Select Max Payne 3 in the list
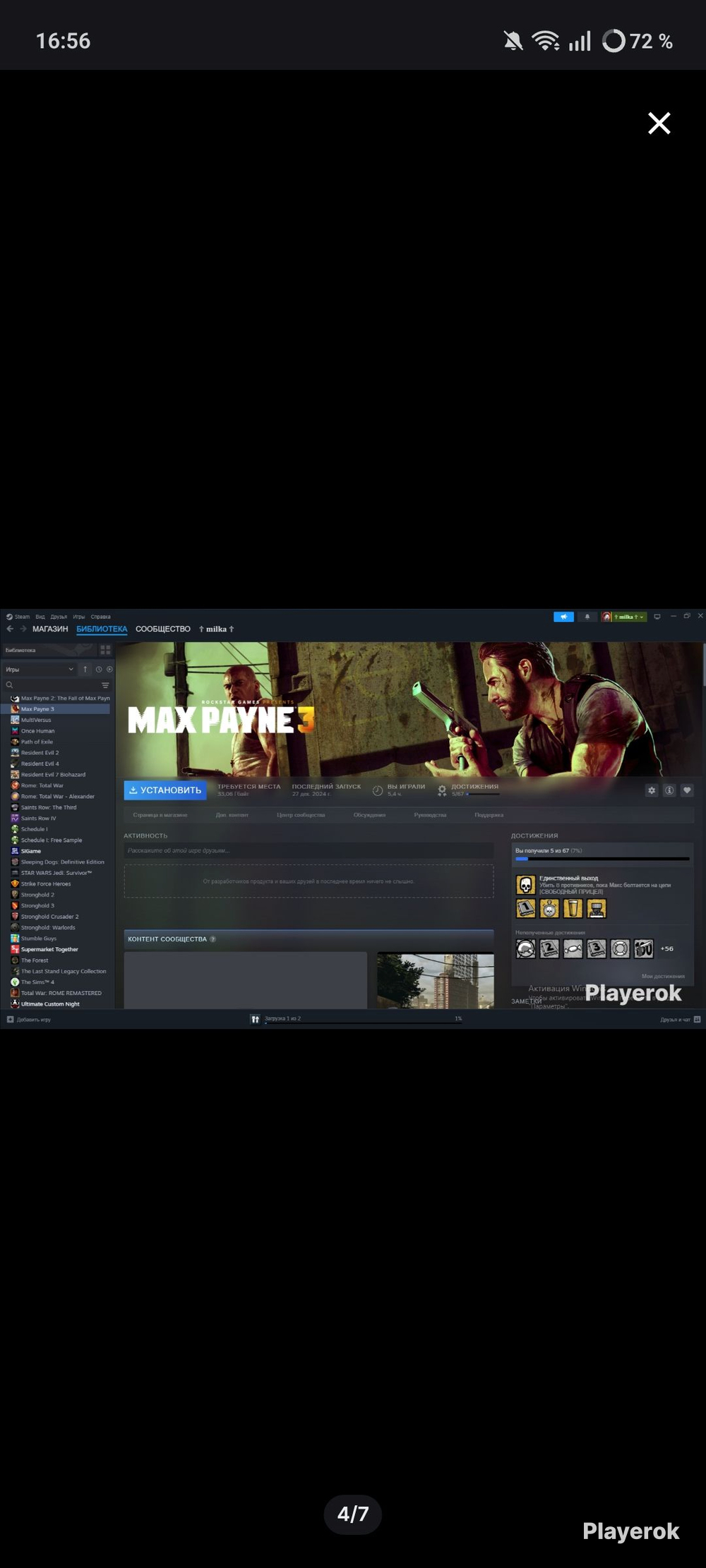 click(56, 709)
